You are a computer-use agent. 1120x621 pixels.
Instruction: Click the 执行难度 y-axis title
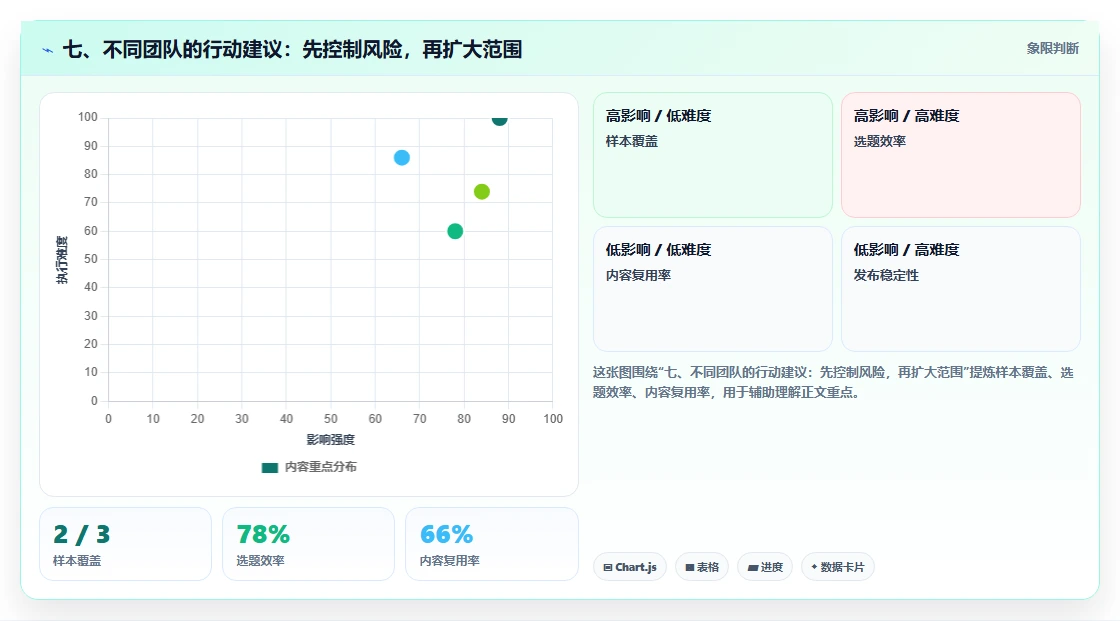tap(62, 260)
